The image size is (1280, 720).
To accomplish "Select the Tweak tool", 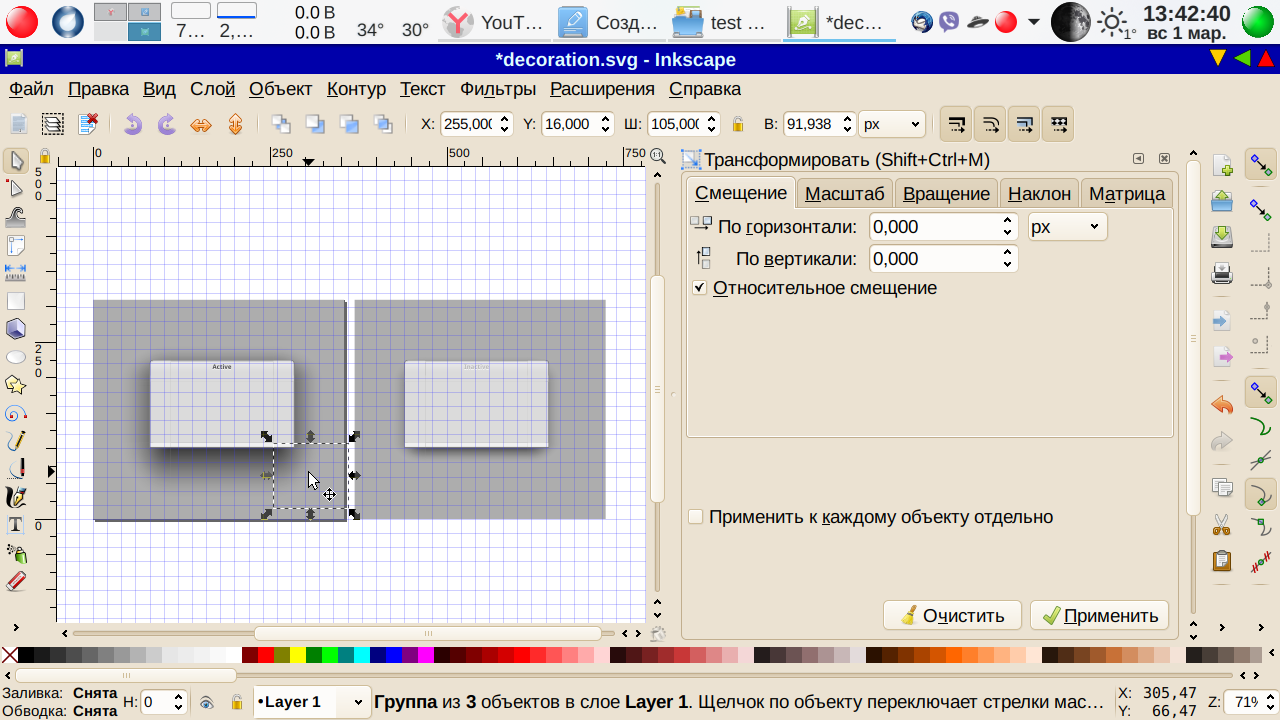I will (16, 217).
